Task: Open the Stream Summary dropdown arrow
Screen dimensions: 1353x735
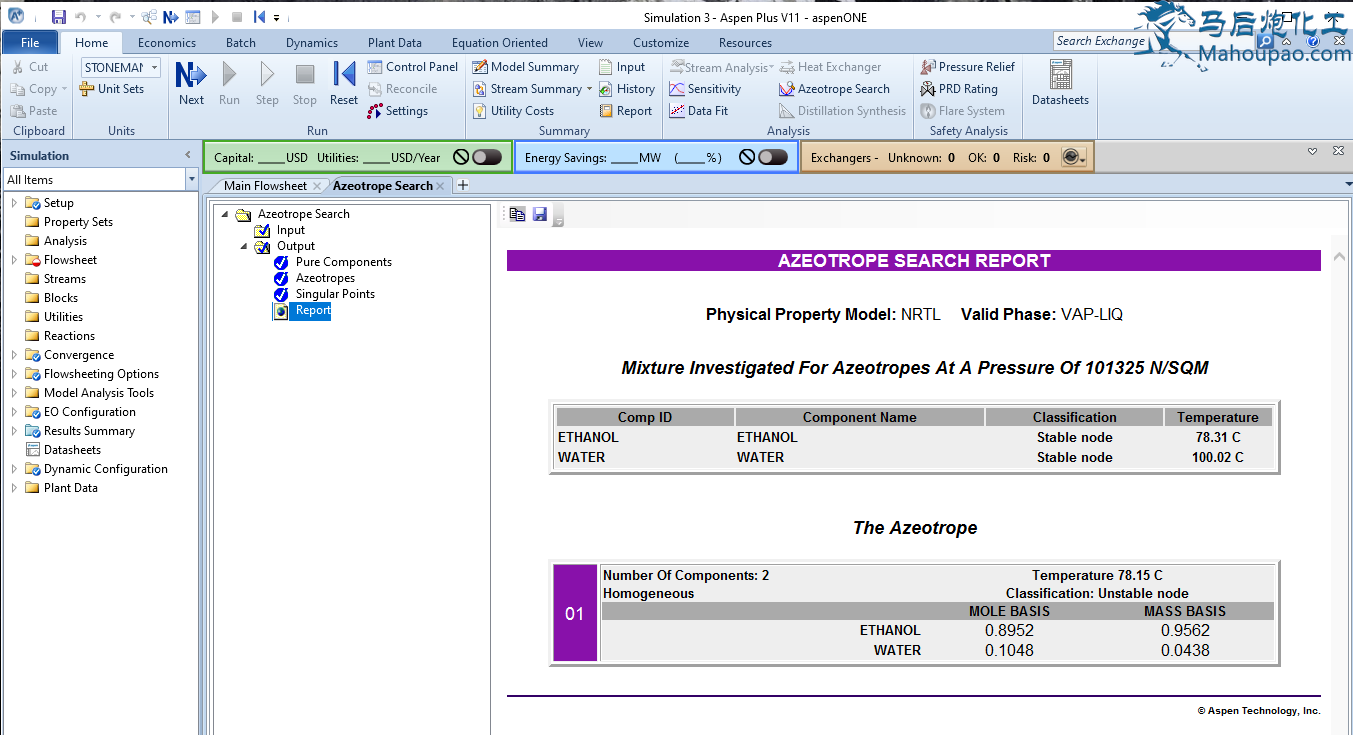Action: 589,89
